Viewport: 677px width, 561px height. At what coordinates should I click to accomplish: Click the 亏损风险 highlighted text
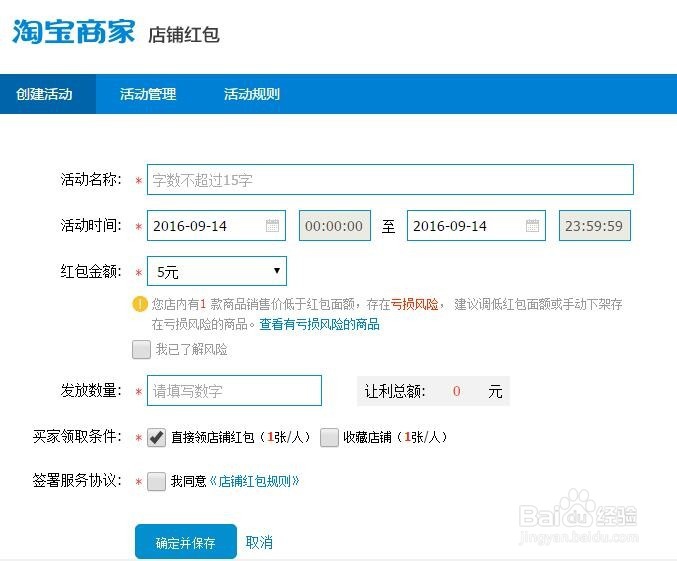click(414, 304)
